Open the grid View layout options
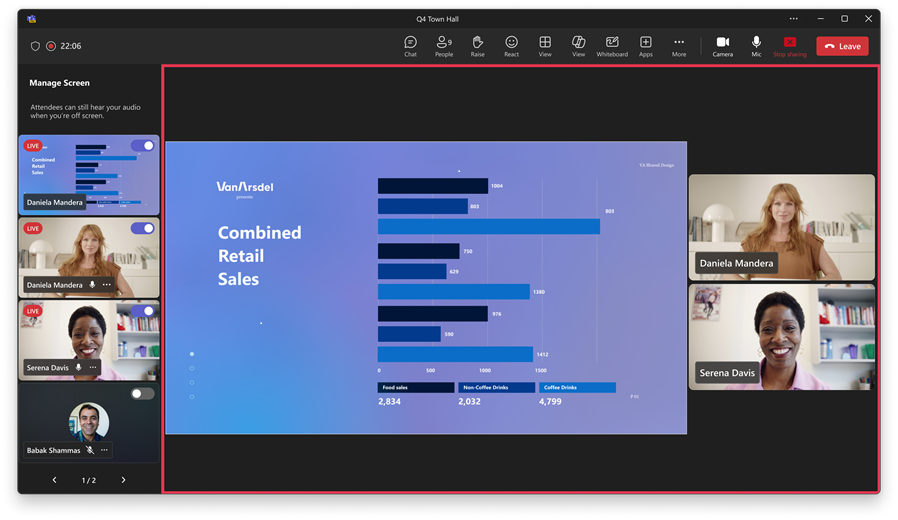This screenshot has width=898, height=520. click(545, 46)
